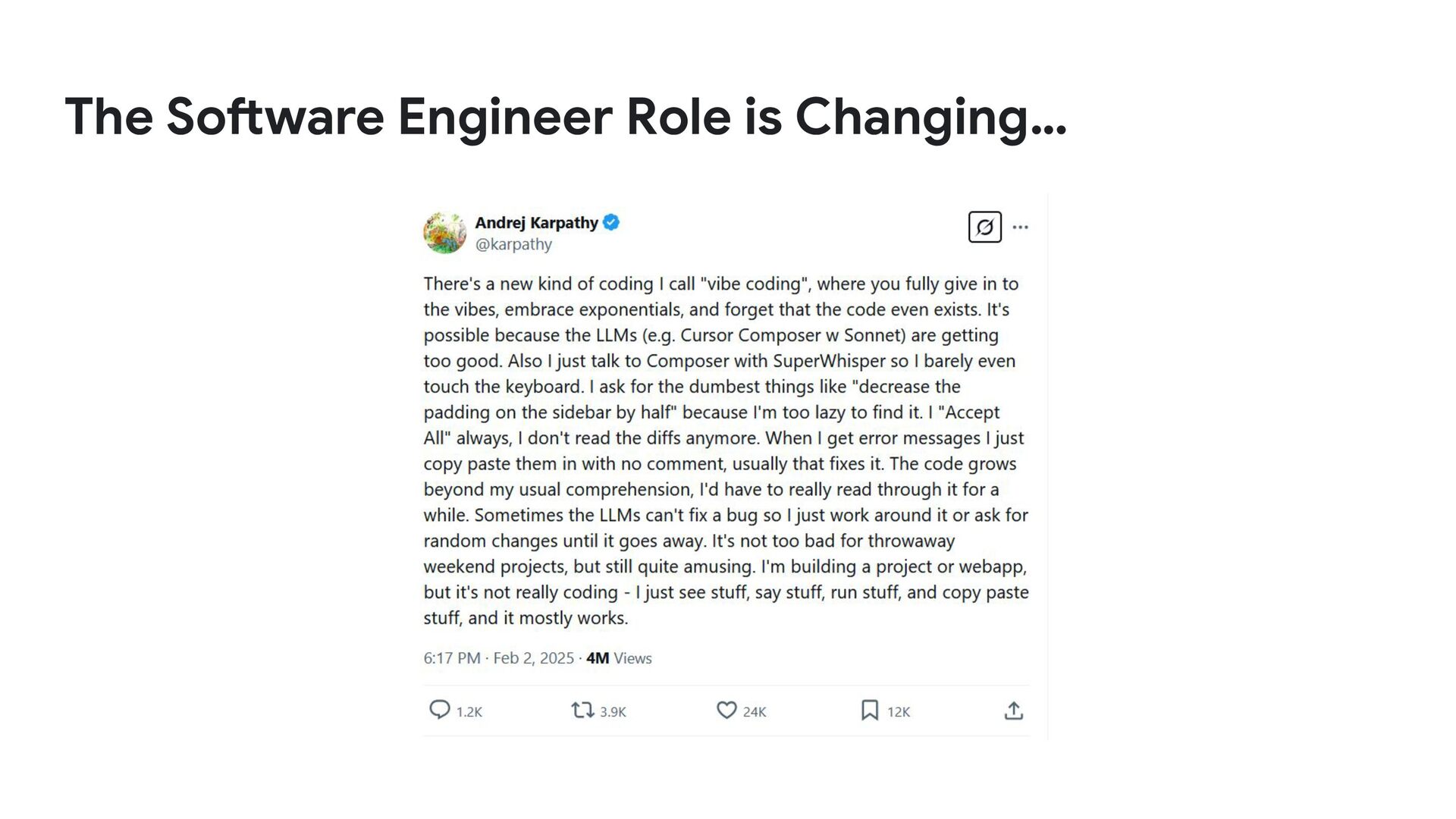Open the three-dot more options menu
Viewport: 1456px width, 819px height.
click(1021, 227)
